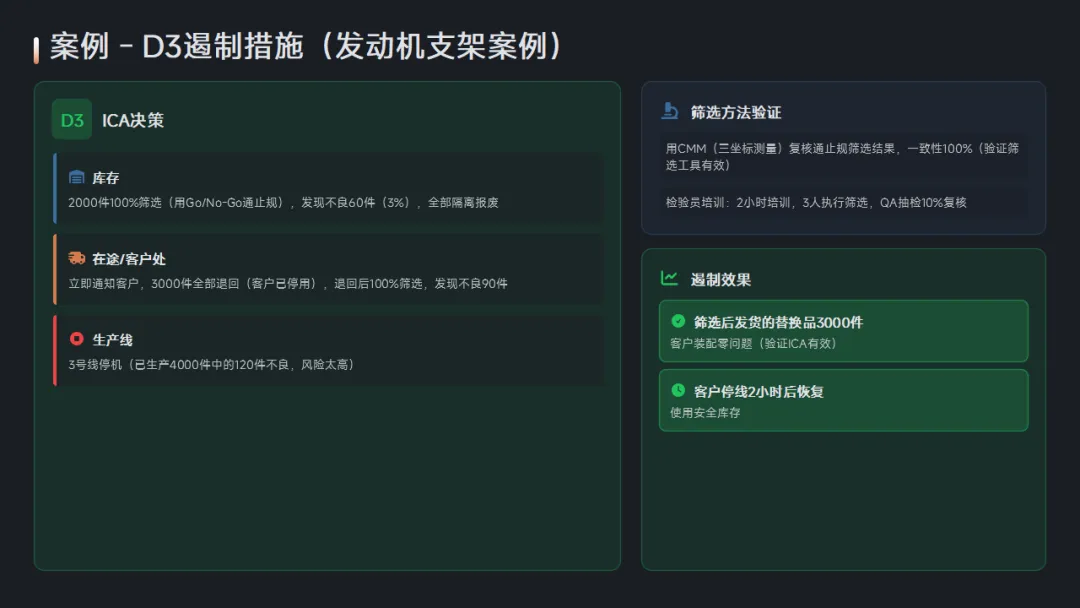Screen dimensions: 1080x608
Task: Click the slide title 案例 - D3遏制措施
Action: tap(307, 46)
